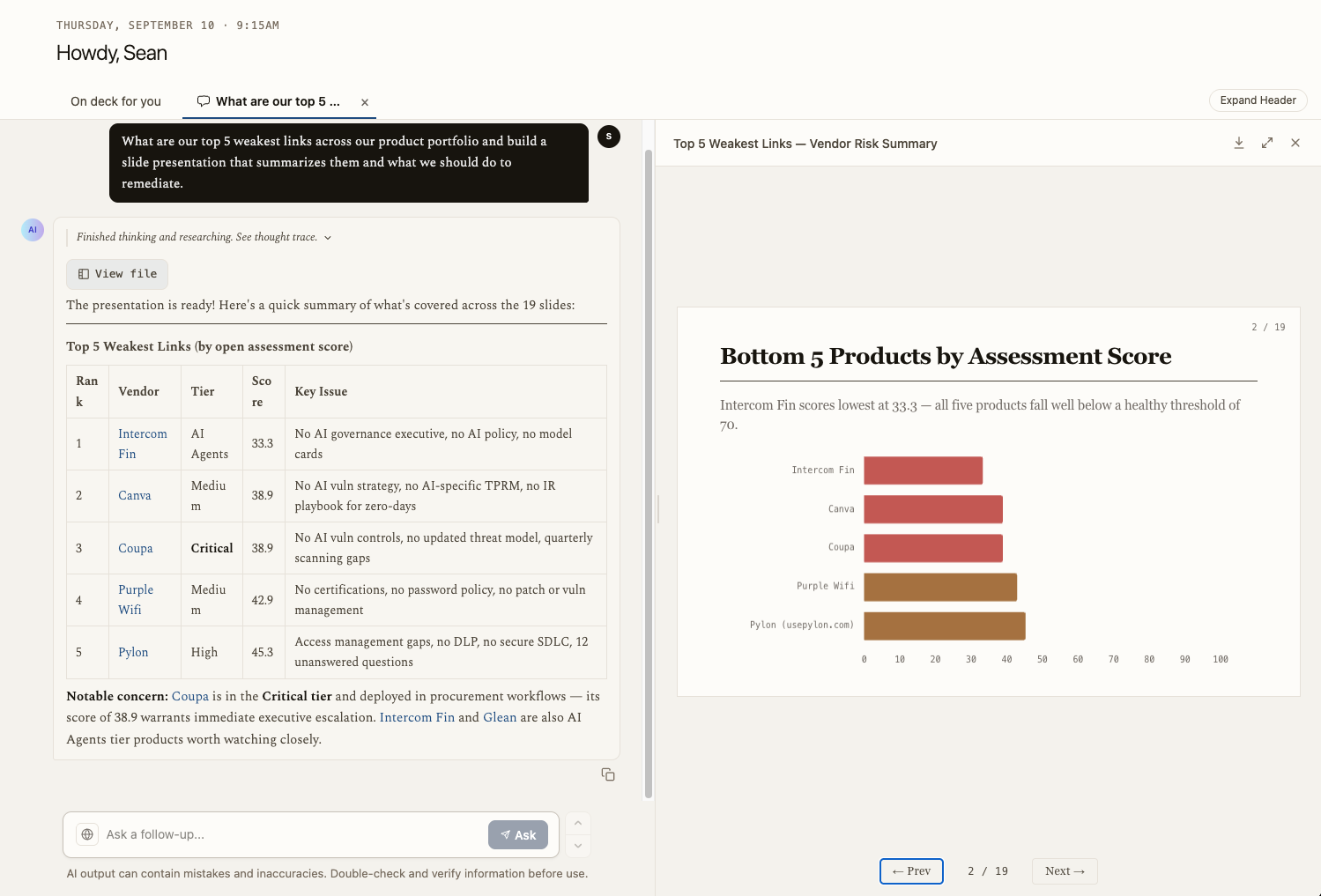
Task: Click the score cell '45.3'
Action: click(x=263, y=652)
